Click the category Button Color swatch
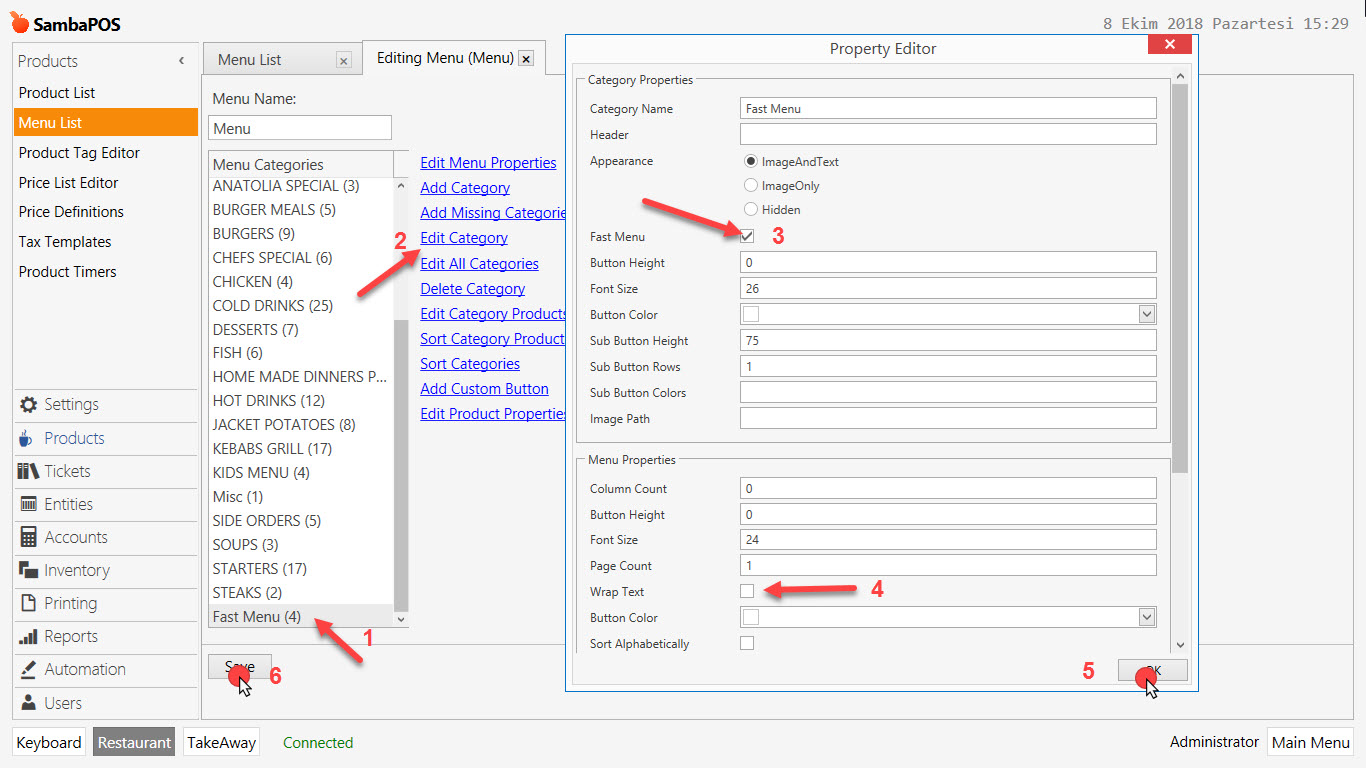Screen dimensions: 1366x768 [x=750, y=314]
